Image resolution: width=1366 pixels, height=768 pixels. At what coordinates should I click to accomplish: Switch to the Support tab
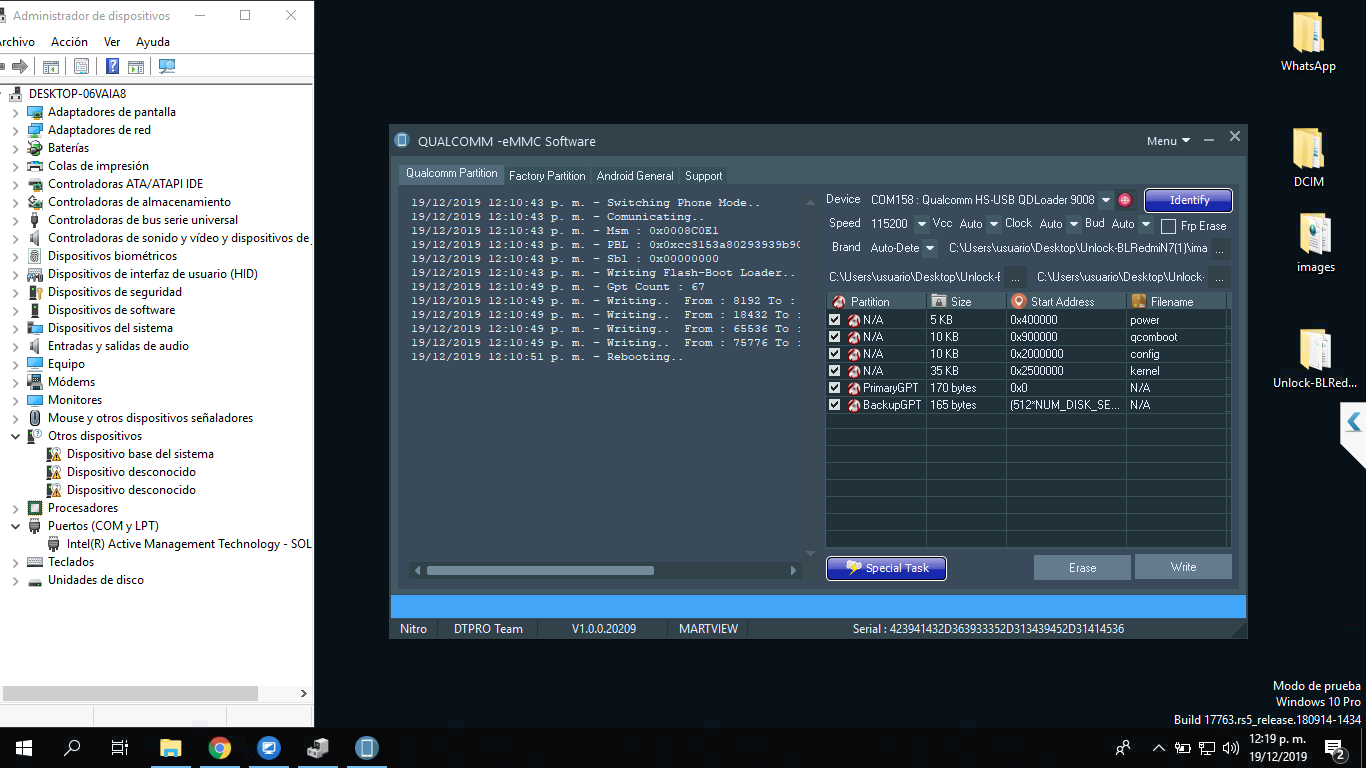pos(703,175)
